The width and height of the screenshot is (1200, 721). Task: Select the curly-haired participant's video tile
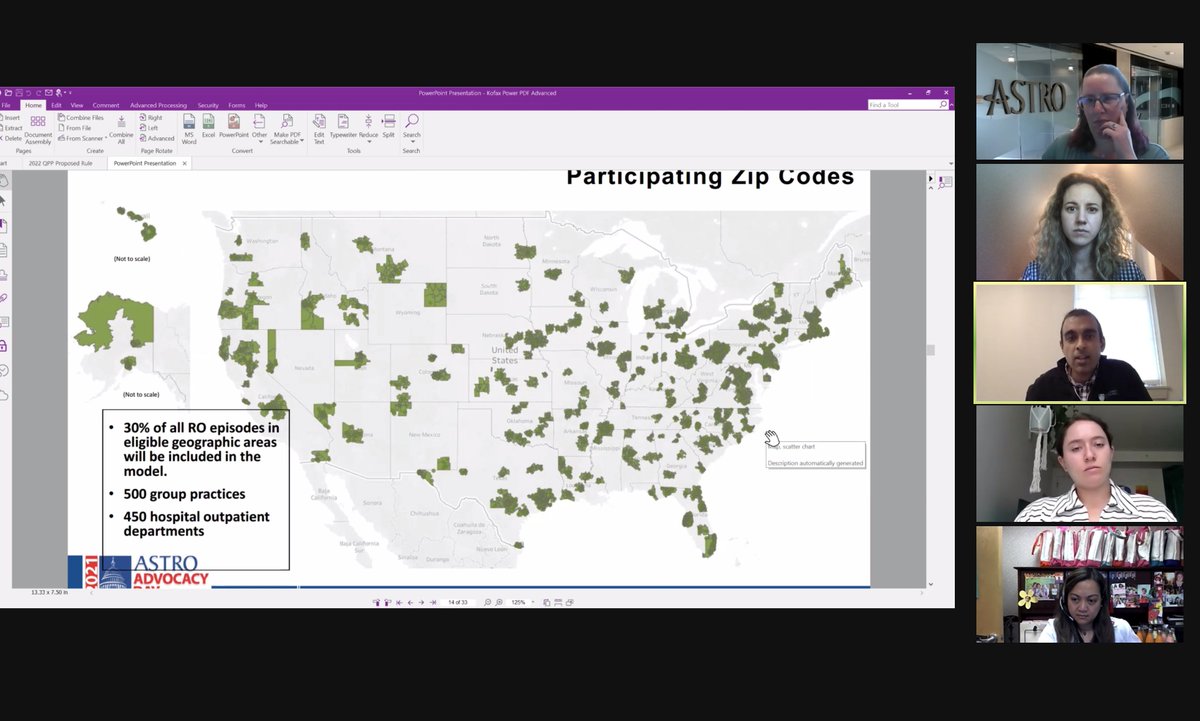pos(1079,222)
